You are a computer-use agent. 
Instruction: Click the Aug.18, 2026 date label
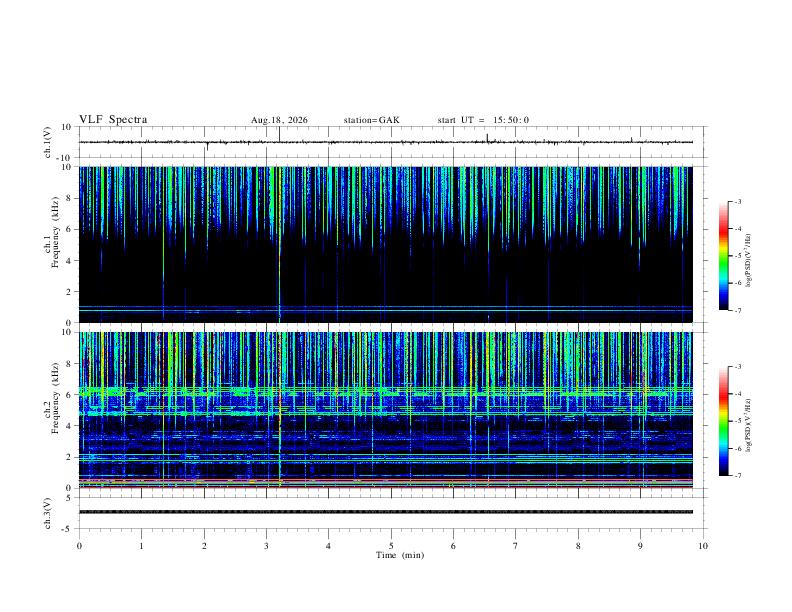279,120
